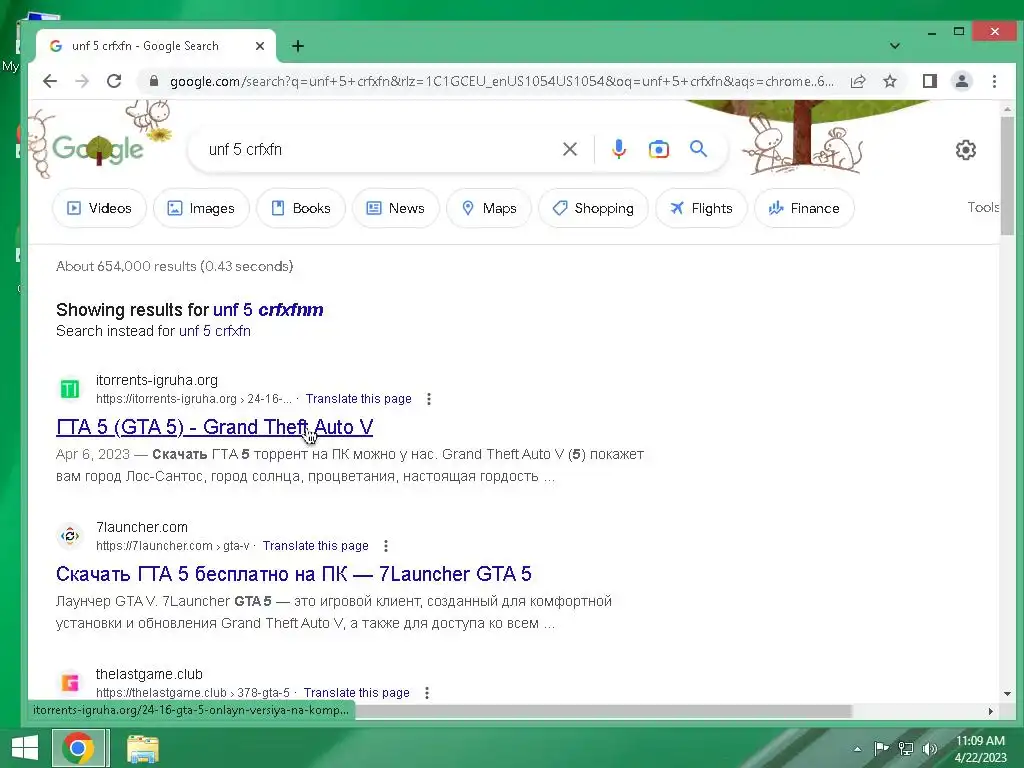The image size is (1024, 768).
Task: Search instead for unf 5 crfxfn
Action: 215,331
